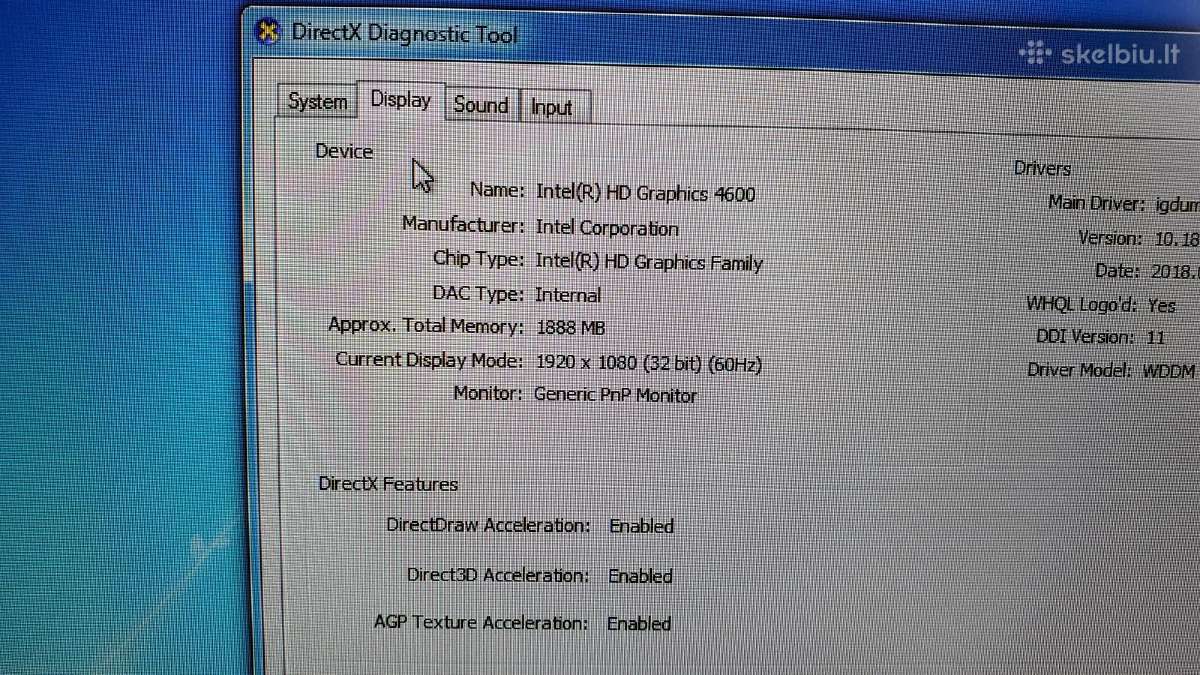Screen dimensions: 1200x675
Task: Select the 'Intel Corporation' manufacturer value
Action: (x=607, y=228)
